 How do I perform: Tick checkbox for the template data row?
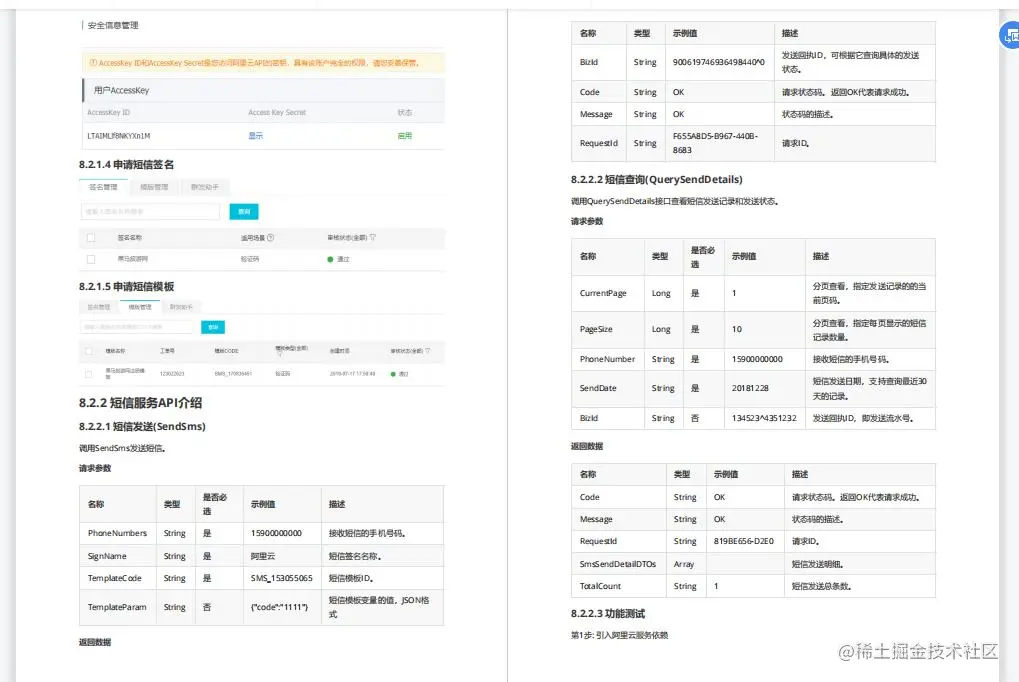(x=88, y=374)
